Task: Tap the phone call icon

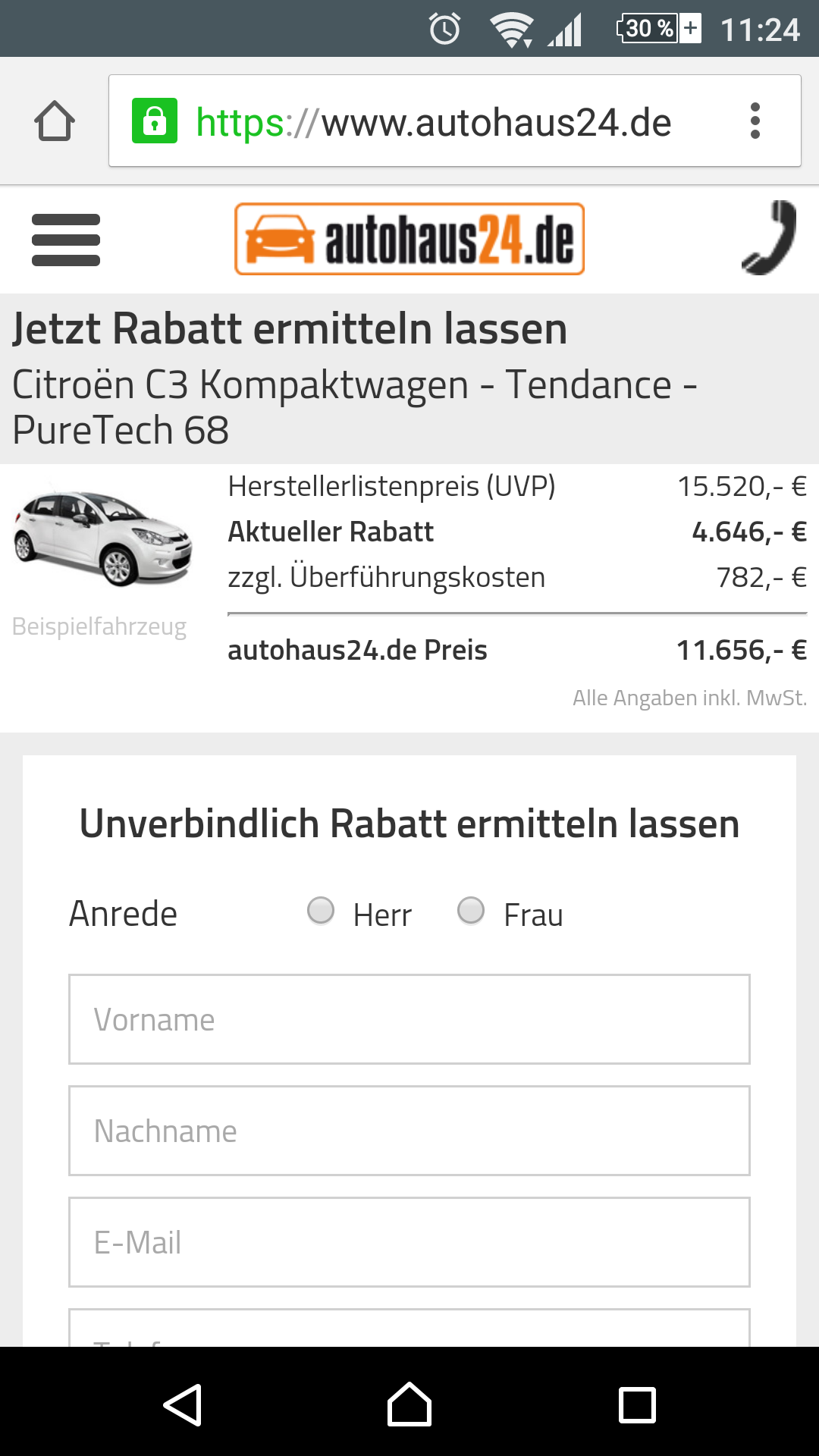Action: click(769, 237)
